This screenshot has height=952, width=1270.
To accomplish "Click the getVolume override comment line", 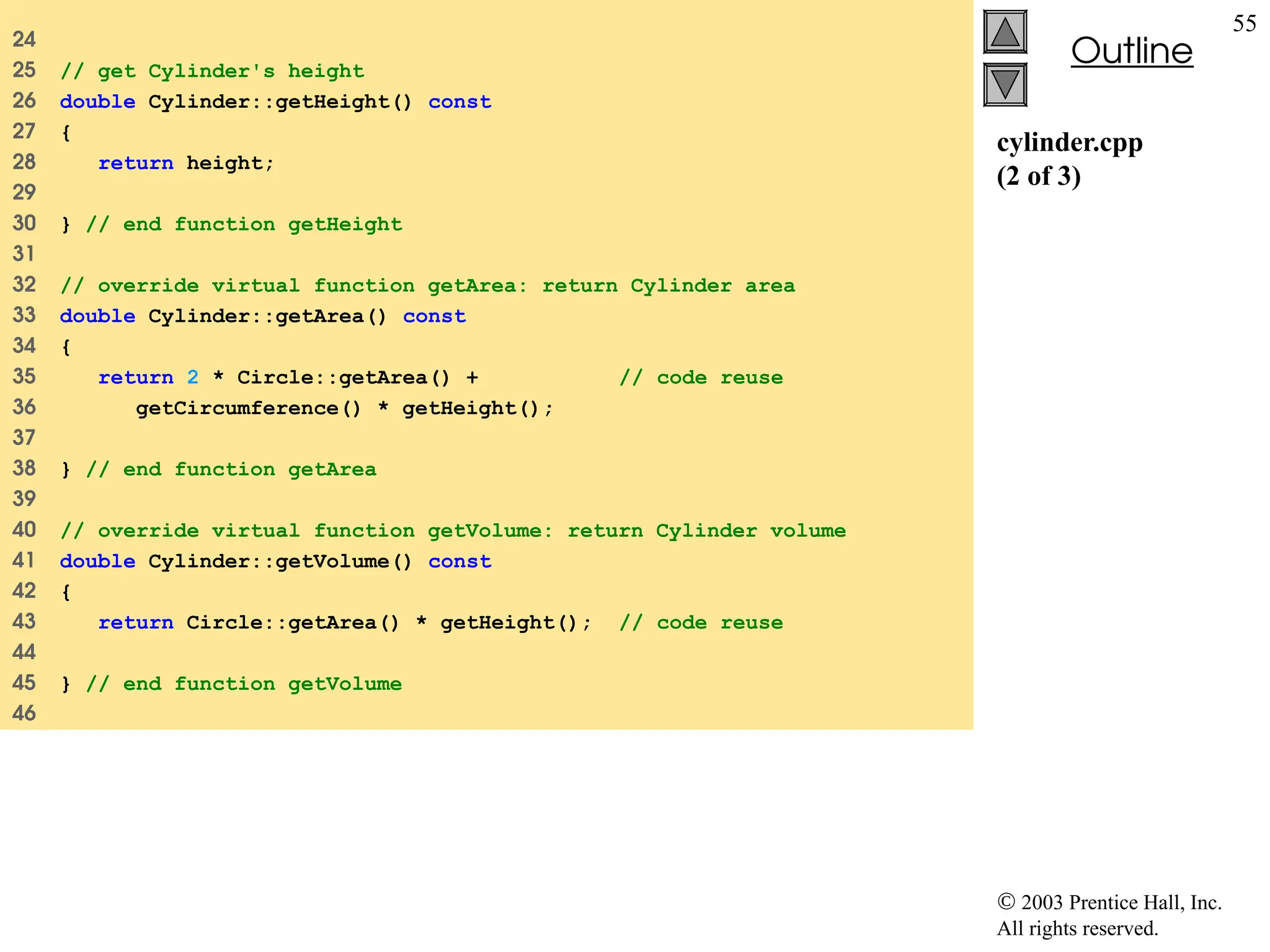I will click(x=453, y=531).
